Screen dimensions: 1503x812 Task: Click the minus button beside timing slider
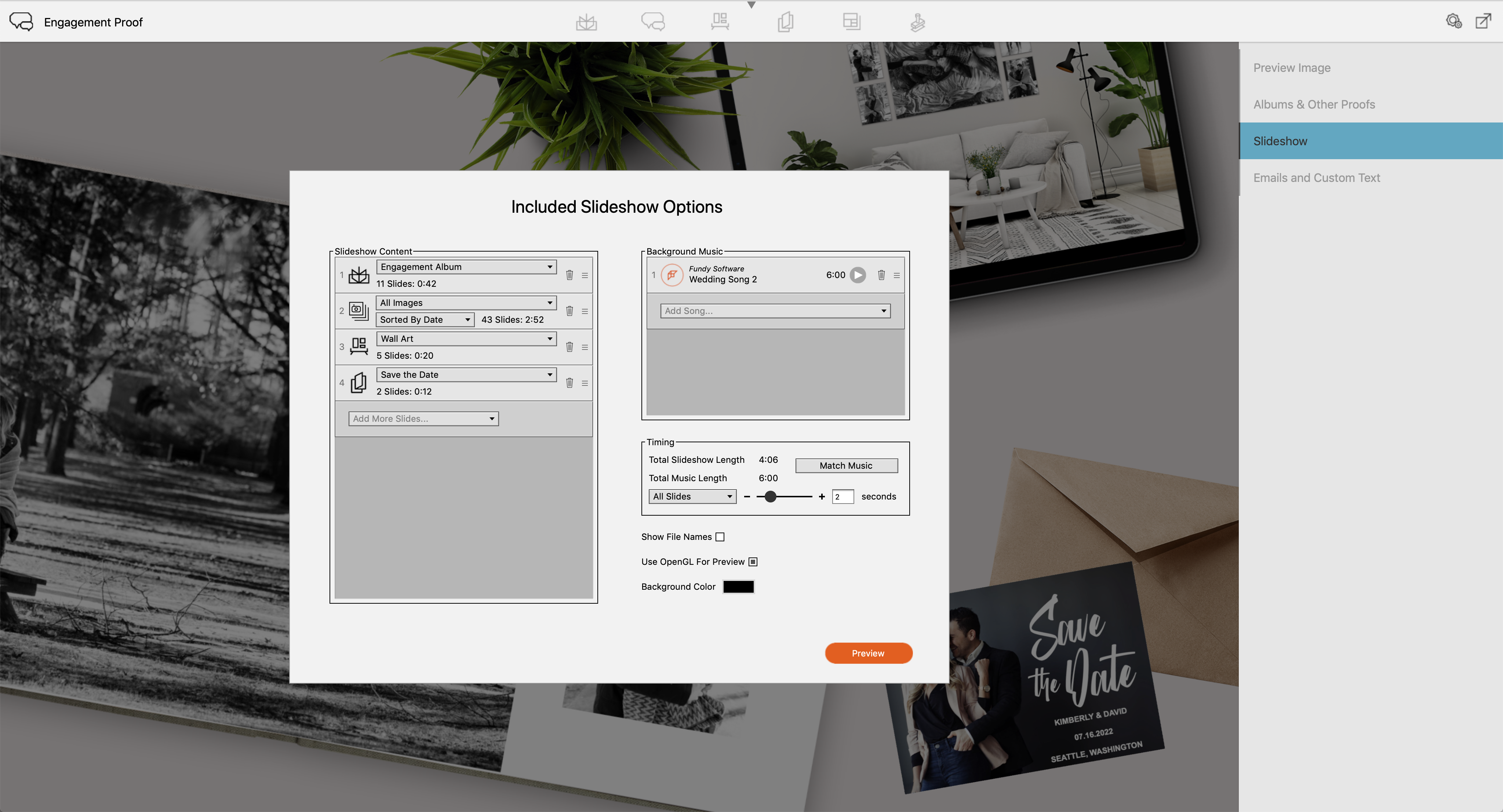point(747,497)
